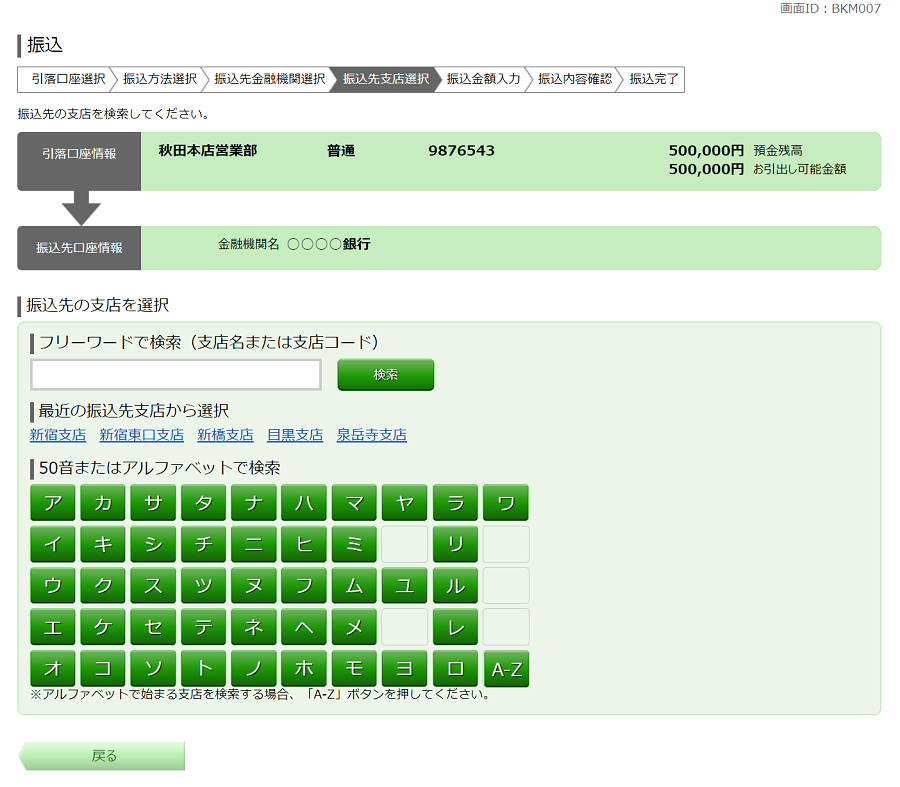
Task: Select the ツ kana button
Action: pos(204,586)
